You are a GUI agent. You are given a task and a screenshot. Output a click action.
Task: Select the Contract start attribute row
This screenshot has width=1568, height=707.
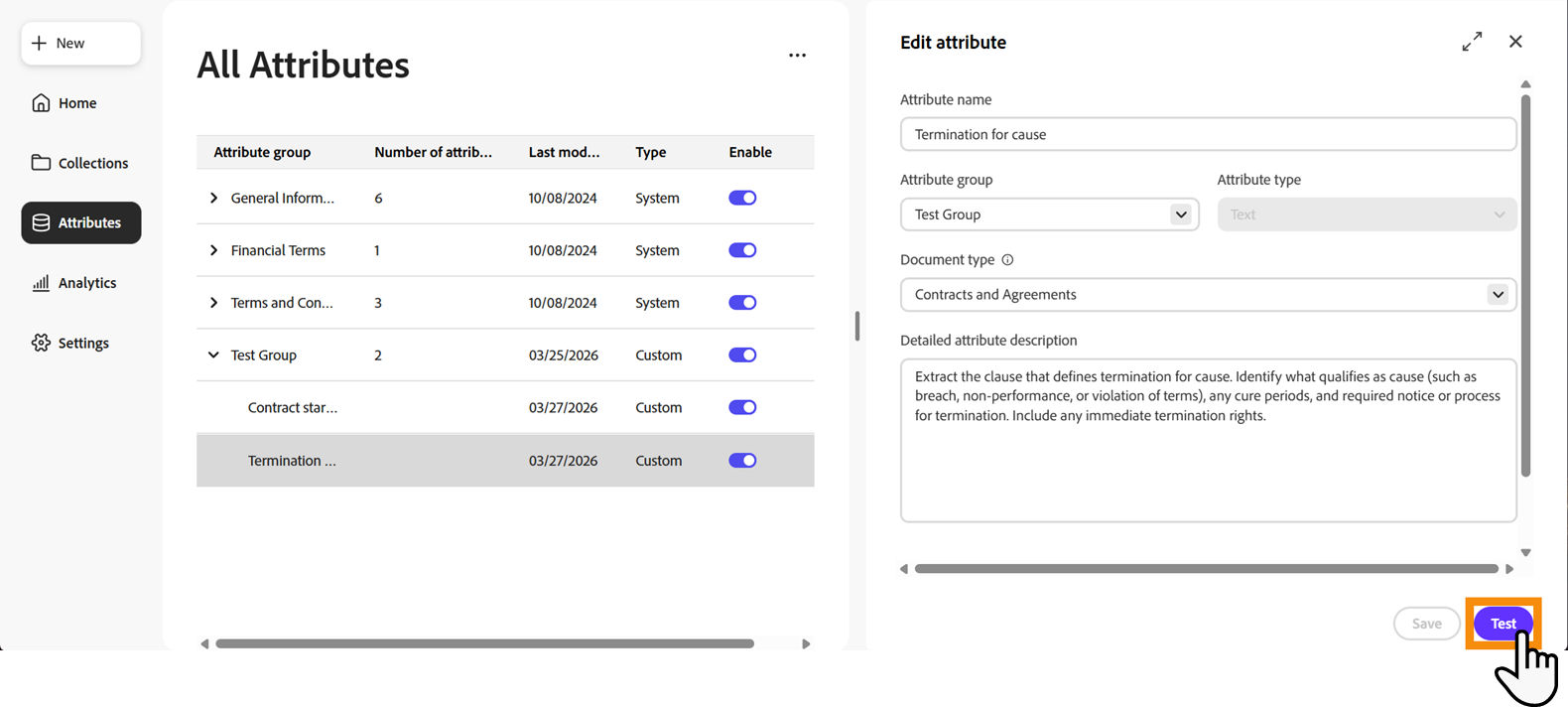click(x=505, y=407)
